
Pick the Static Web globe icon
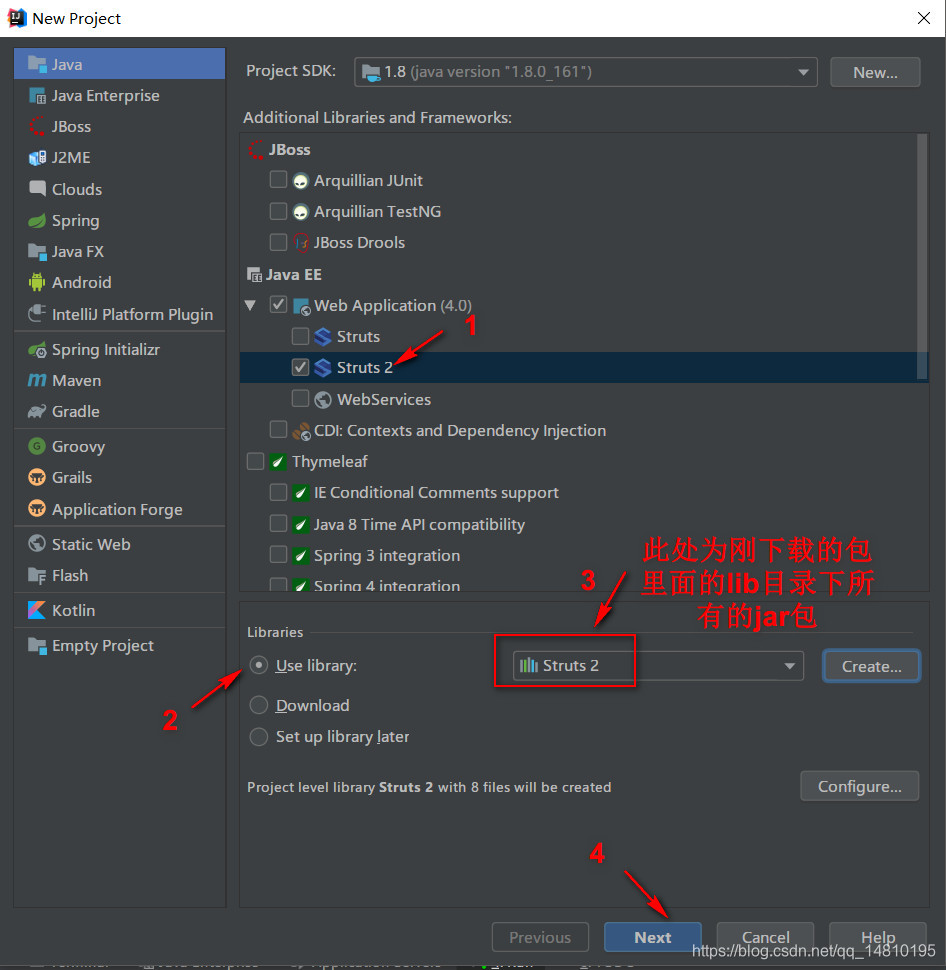pyautogui.click(x=37, y=544)
